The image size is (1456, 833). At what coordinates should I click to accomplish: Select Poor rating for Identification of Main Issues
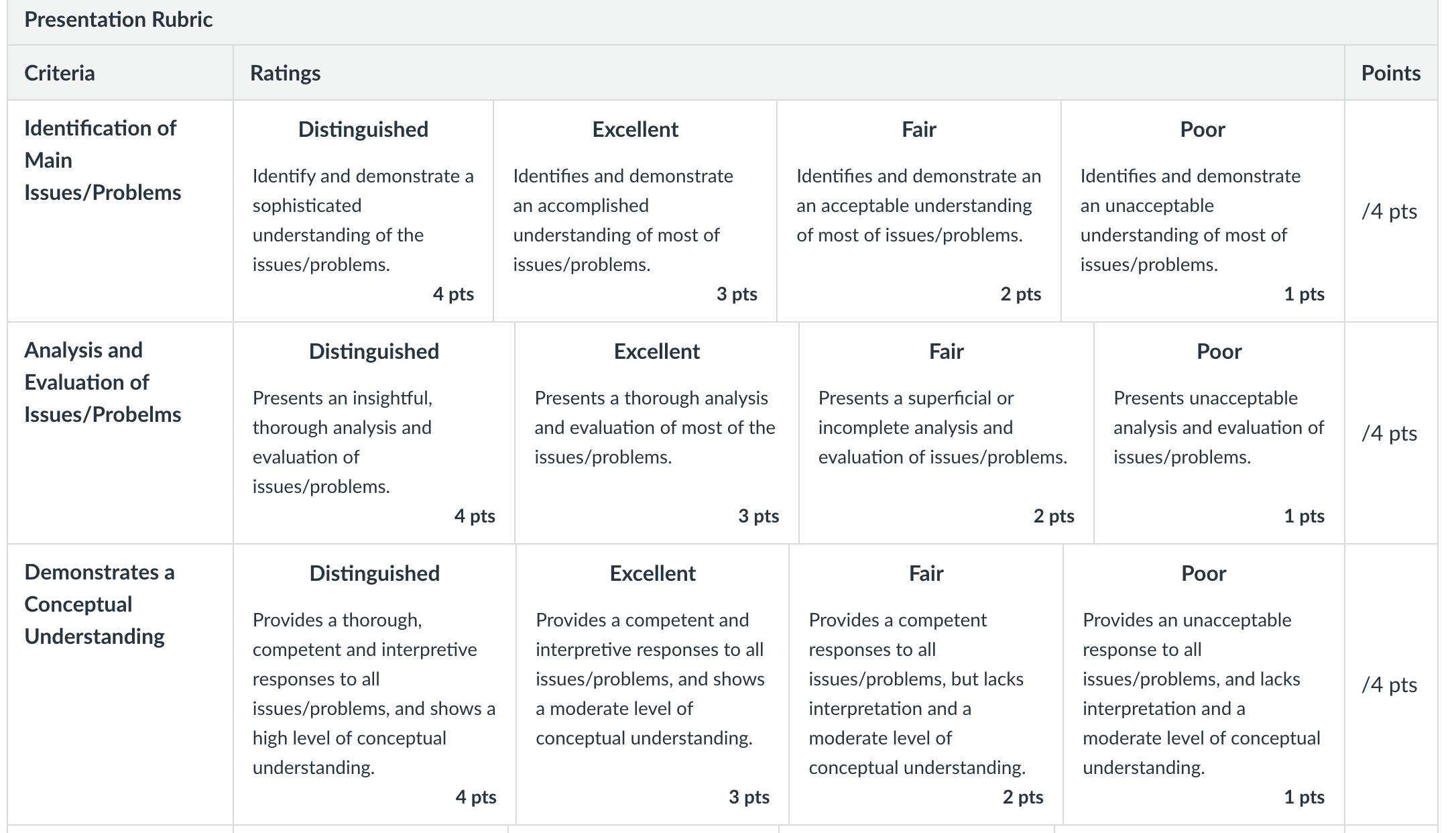click(x=1203, y=211)
